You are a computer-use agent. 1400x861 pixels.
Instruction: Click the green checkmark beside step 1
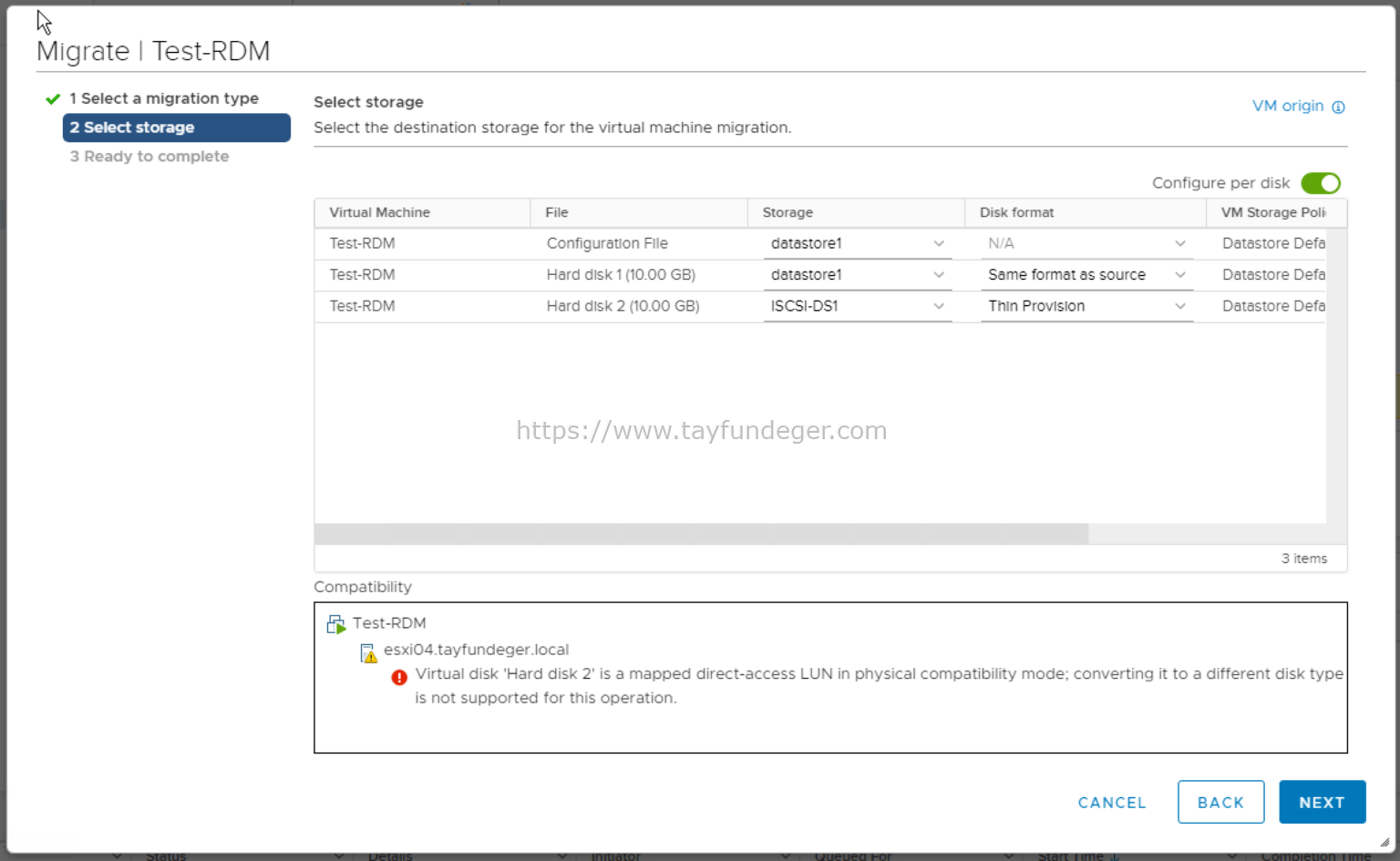point(53,98)
